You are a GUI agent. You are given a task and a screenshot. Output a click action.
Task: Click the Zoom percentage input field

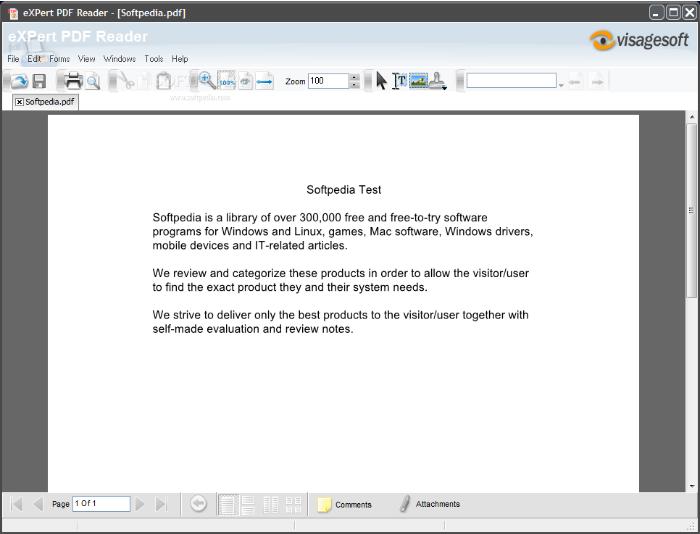tap(328, 81)
